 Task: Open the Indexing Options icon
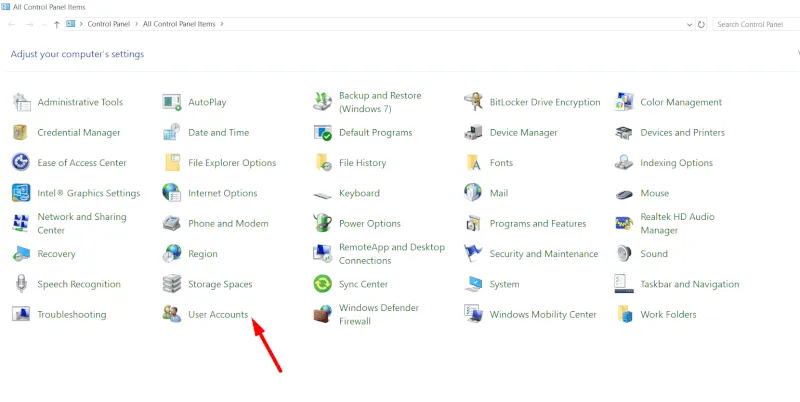tap(624, 163)
